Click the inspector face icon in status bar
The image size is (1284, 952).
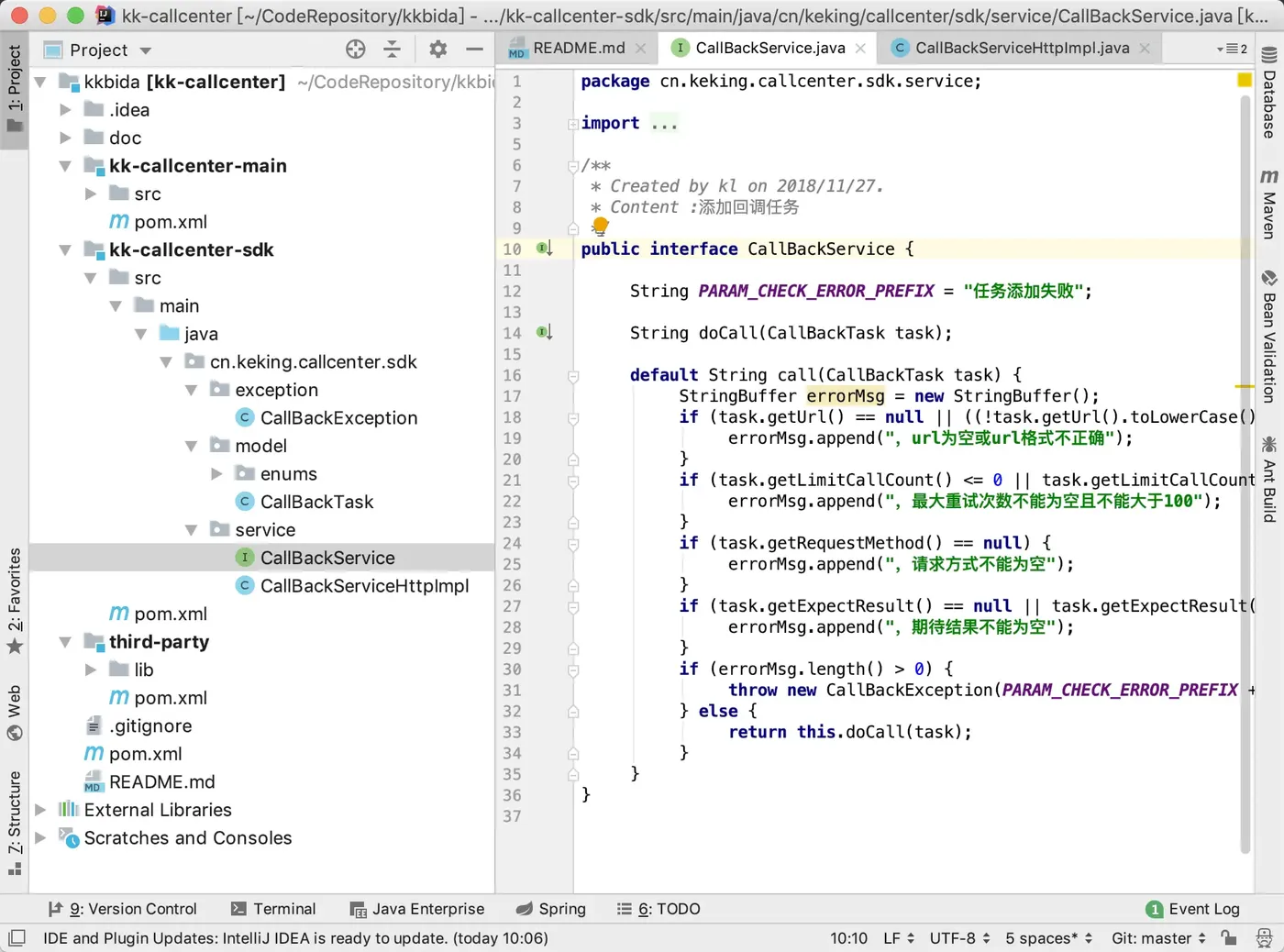point(1264,937)
